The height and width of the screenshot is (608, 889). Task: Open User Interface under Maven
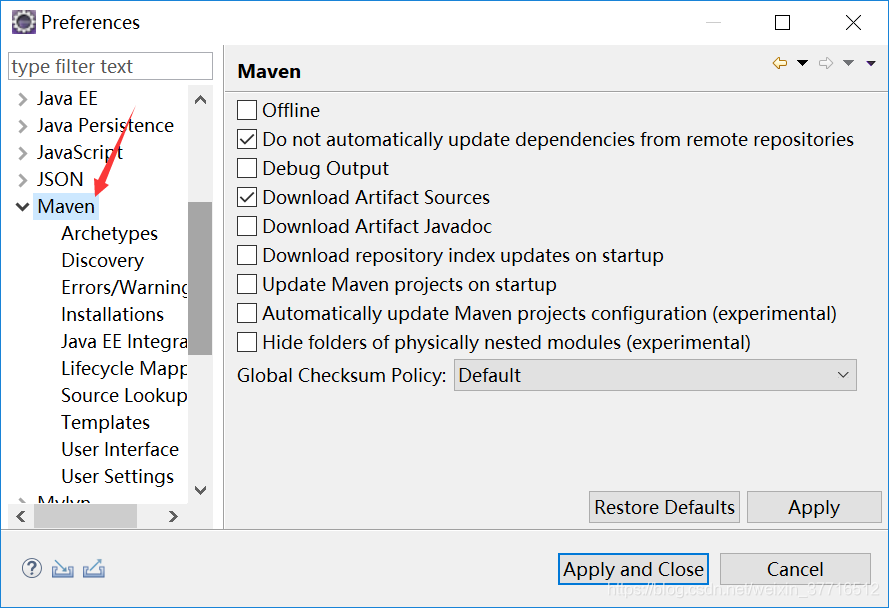(x=120, y=449)
